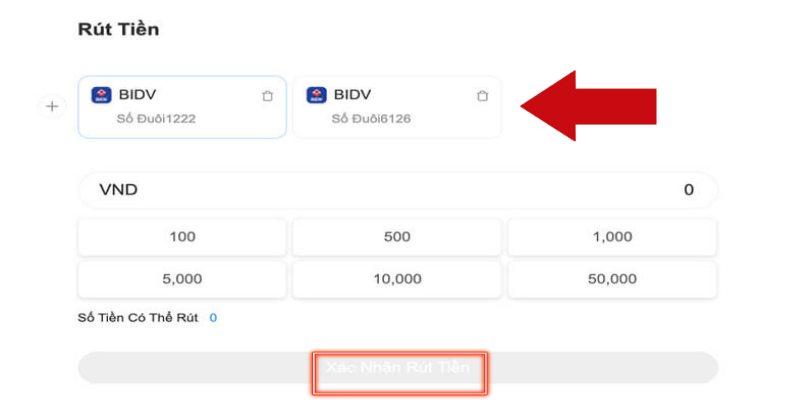Choose the 100 quick amount button
The height and width of the screenshot is (400, 800).
coord(182,237)
